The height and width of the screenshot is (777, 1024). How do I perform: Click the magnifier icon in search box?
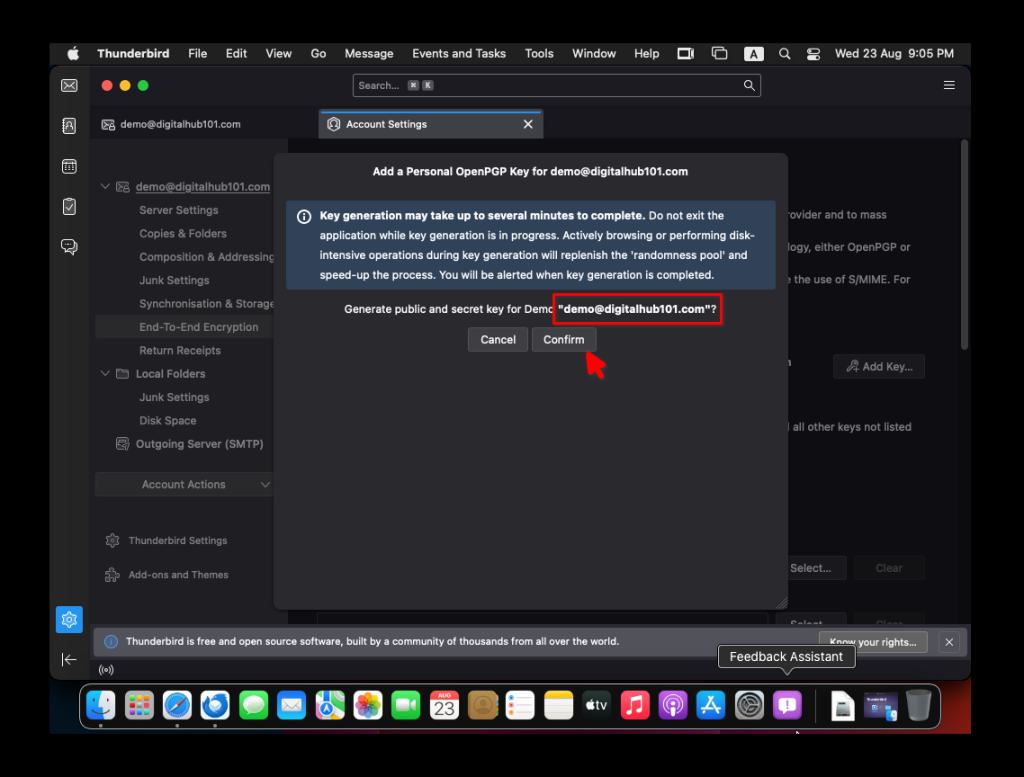[749, 86]
